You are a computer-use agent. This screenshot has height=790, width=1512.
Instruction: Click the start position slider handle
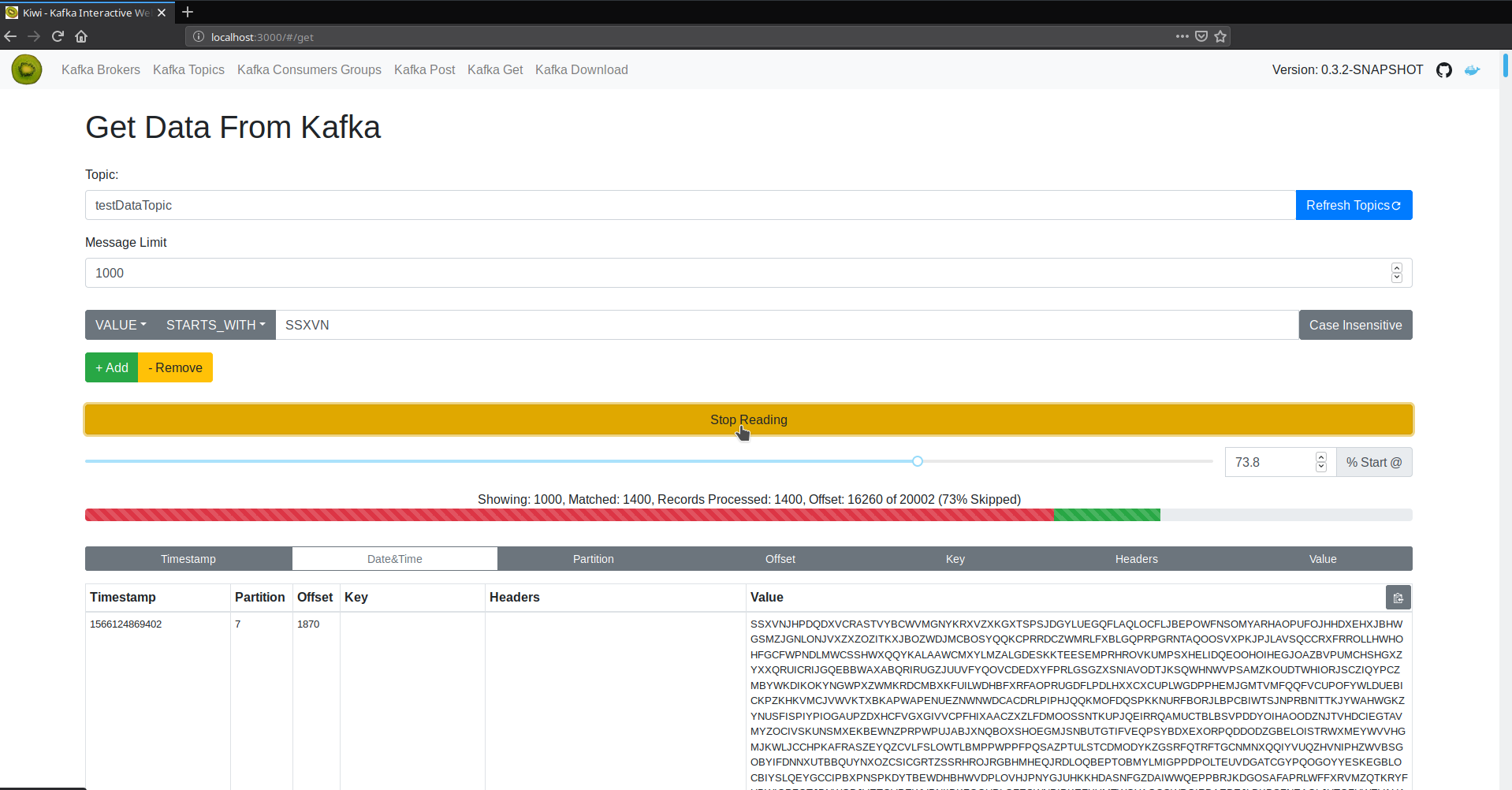coord(918,461)
